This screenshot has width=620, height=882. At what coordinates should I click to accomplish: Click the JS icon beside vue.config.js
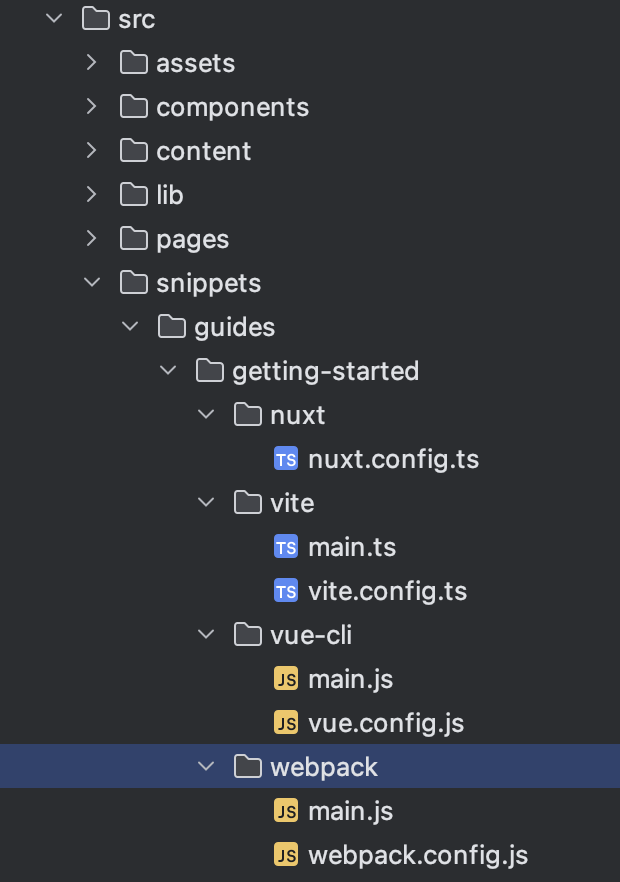(x=286, y=724)
